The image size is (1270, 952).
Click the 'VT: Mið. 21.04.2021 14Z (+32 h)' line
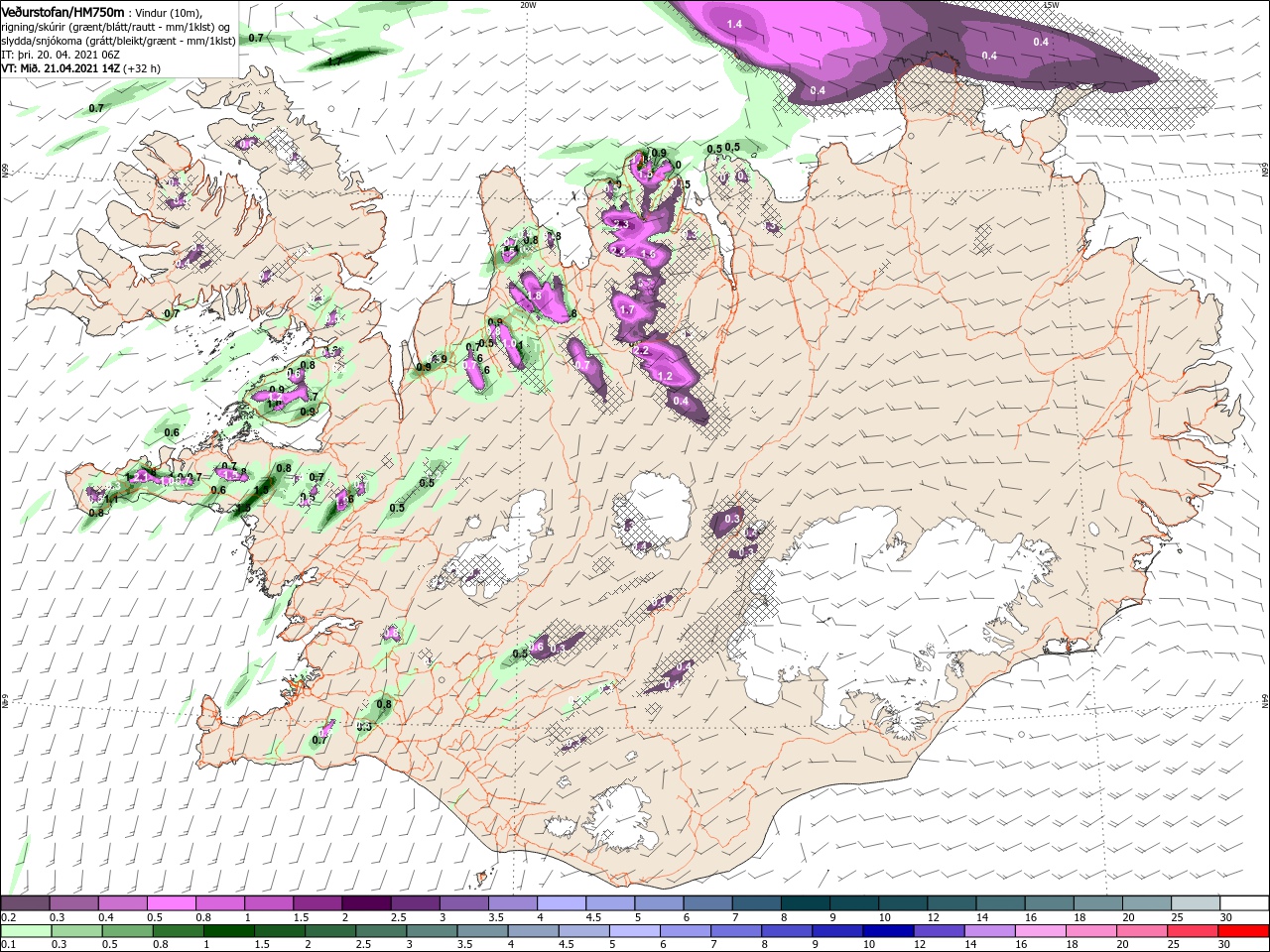click(80, 68)
